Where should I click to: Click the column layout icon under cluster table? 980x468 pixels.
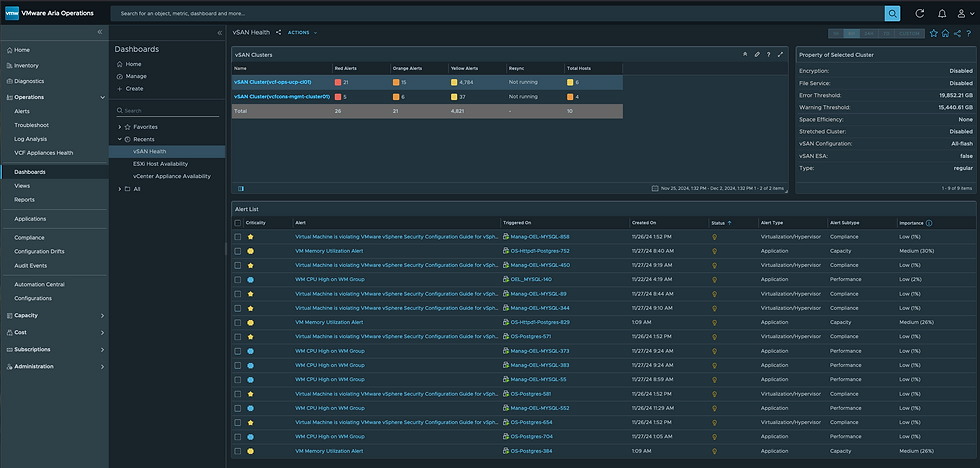[241, 188]
